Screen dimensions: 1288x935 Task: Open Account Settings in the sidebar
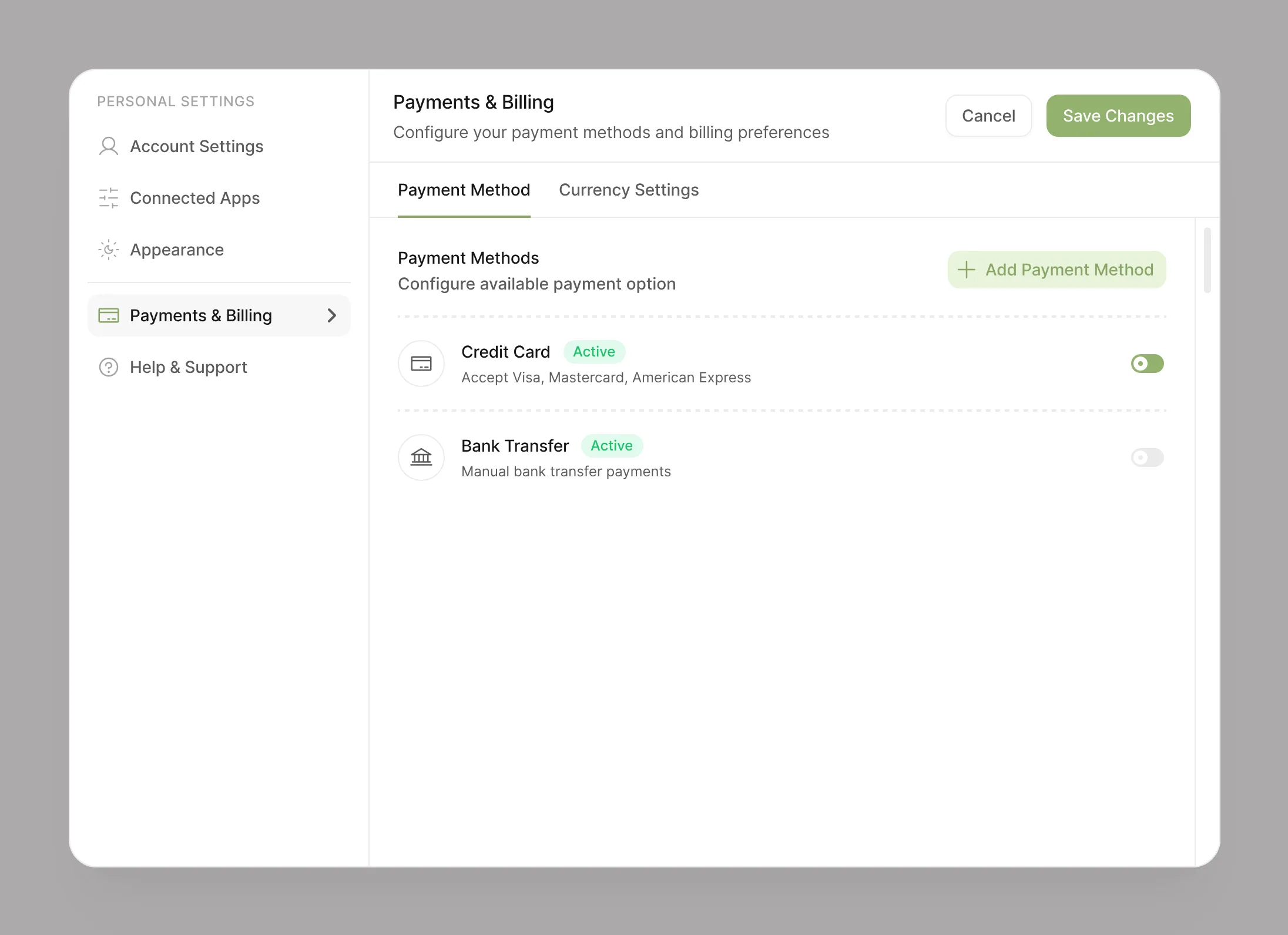(197, 146)
